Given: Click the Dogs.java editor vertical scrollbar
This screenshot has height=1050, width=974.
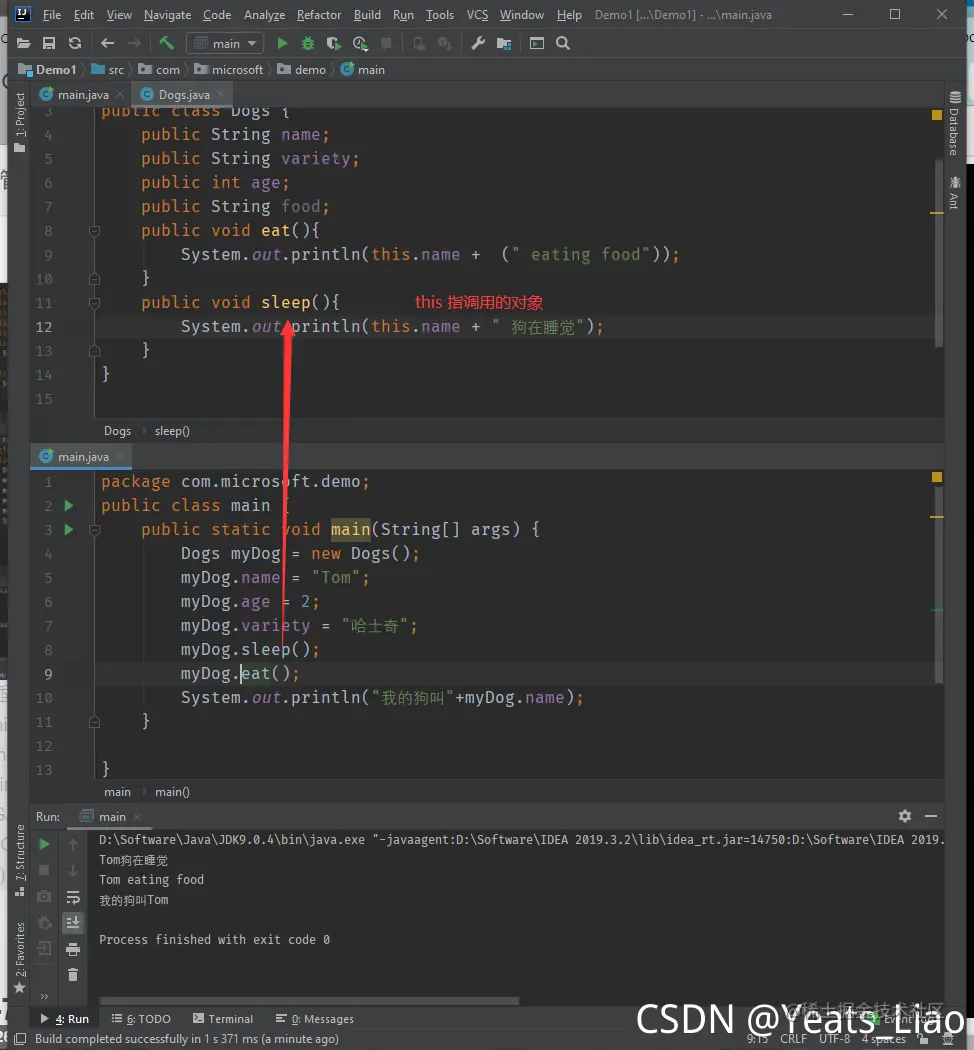Looking at the screenshot, I should click(x=939, y=251).
